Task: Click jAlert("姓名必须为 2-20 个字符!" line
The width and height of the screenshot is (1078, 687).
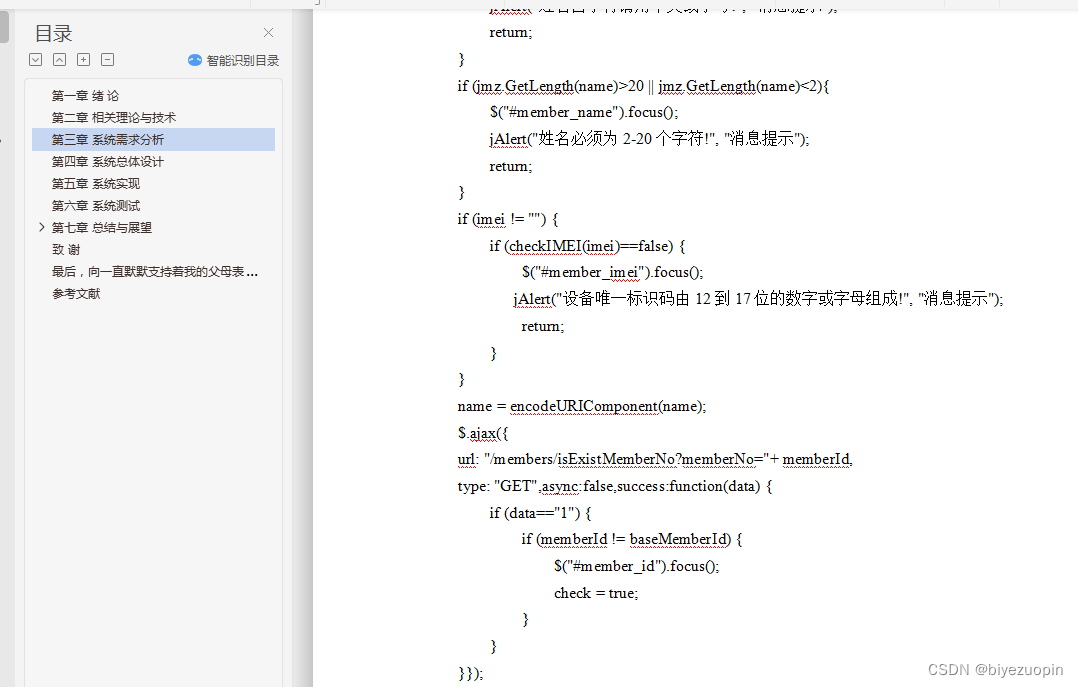Action: [x=649, y=139]
